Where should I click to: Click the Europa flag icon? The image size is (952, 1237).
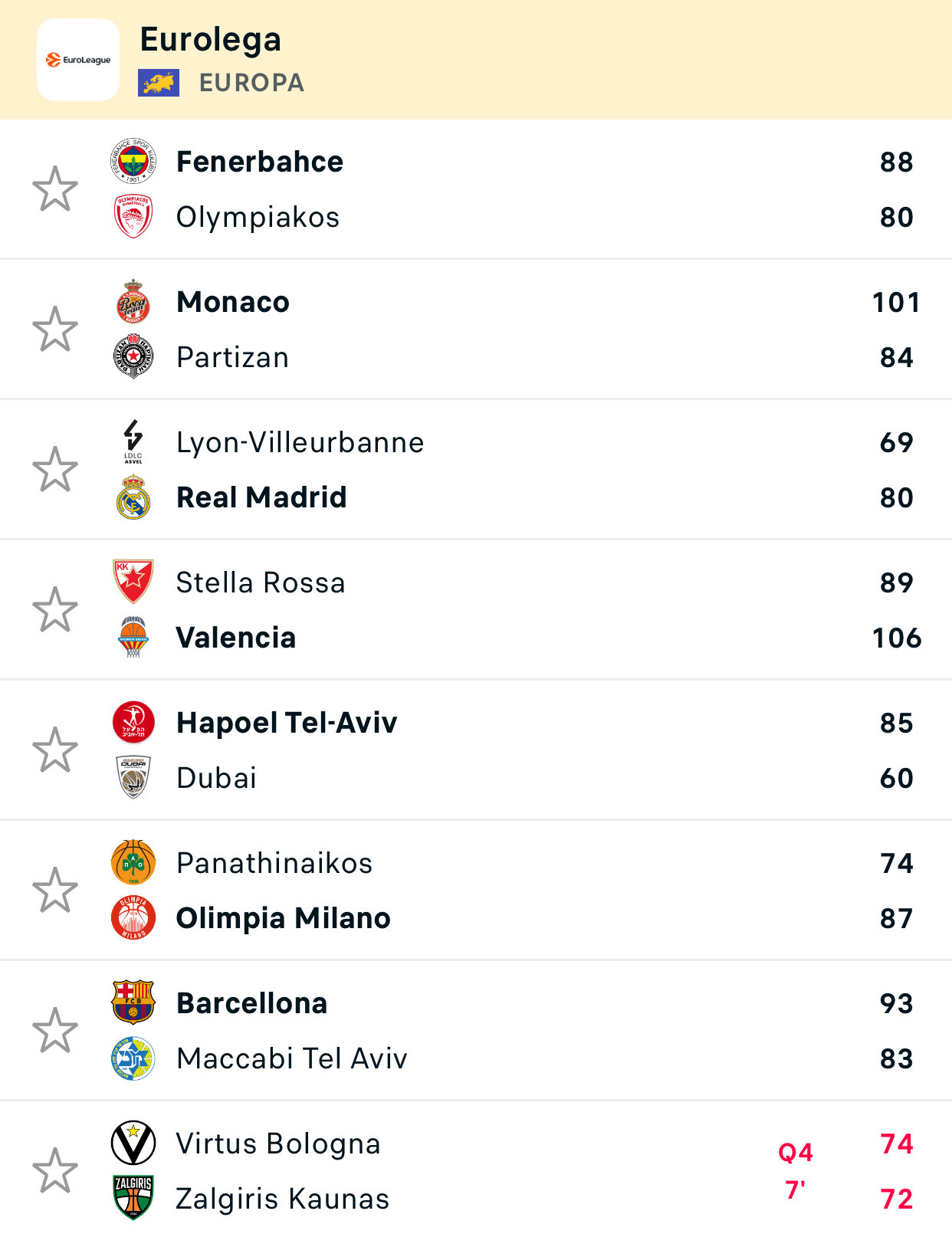(159, 83)
